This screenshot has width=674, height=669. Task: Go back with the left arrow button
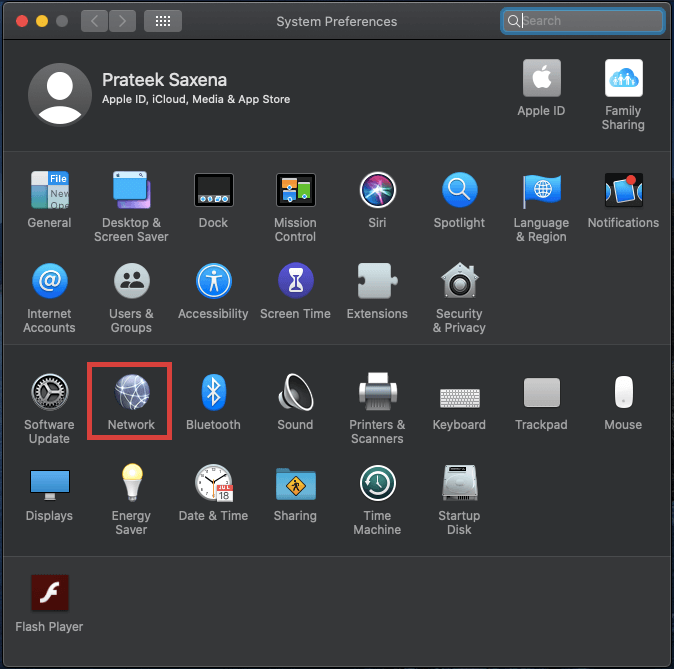[x=94, y=21]
